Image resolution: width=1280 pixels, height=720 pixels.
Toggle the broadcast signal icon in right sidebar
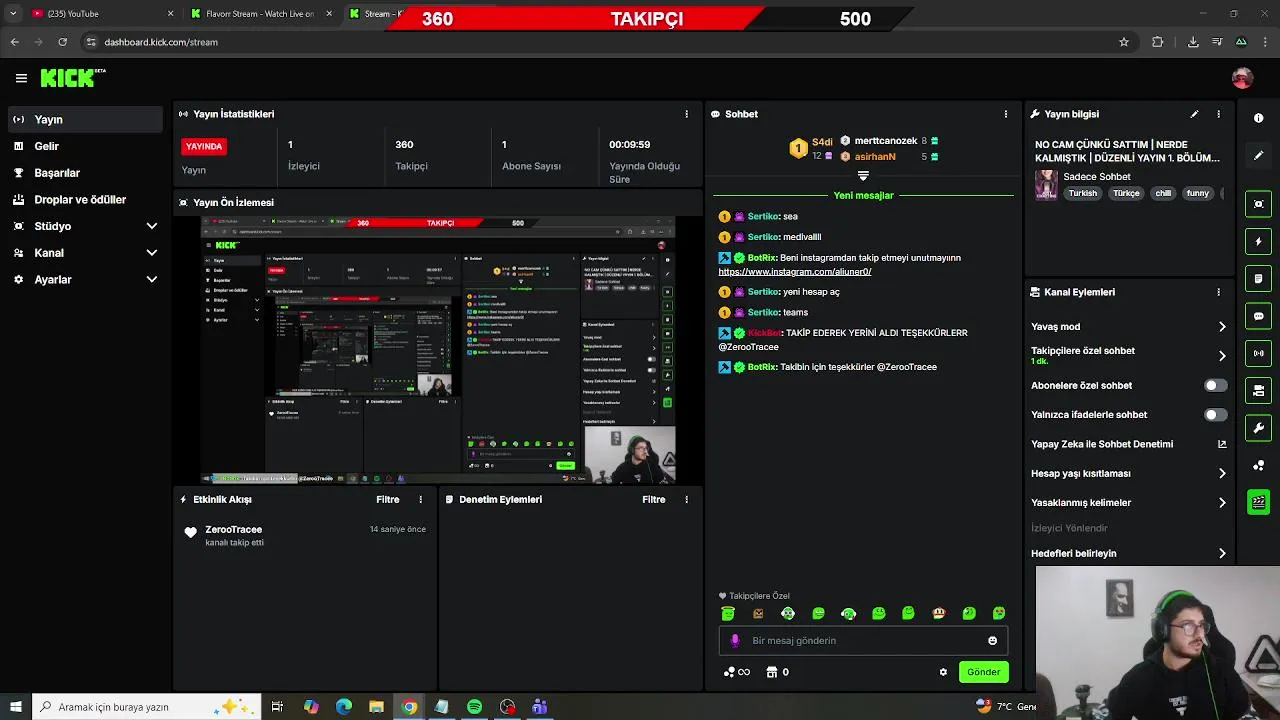tap(1258, 353)
